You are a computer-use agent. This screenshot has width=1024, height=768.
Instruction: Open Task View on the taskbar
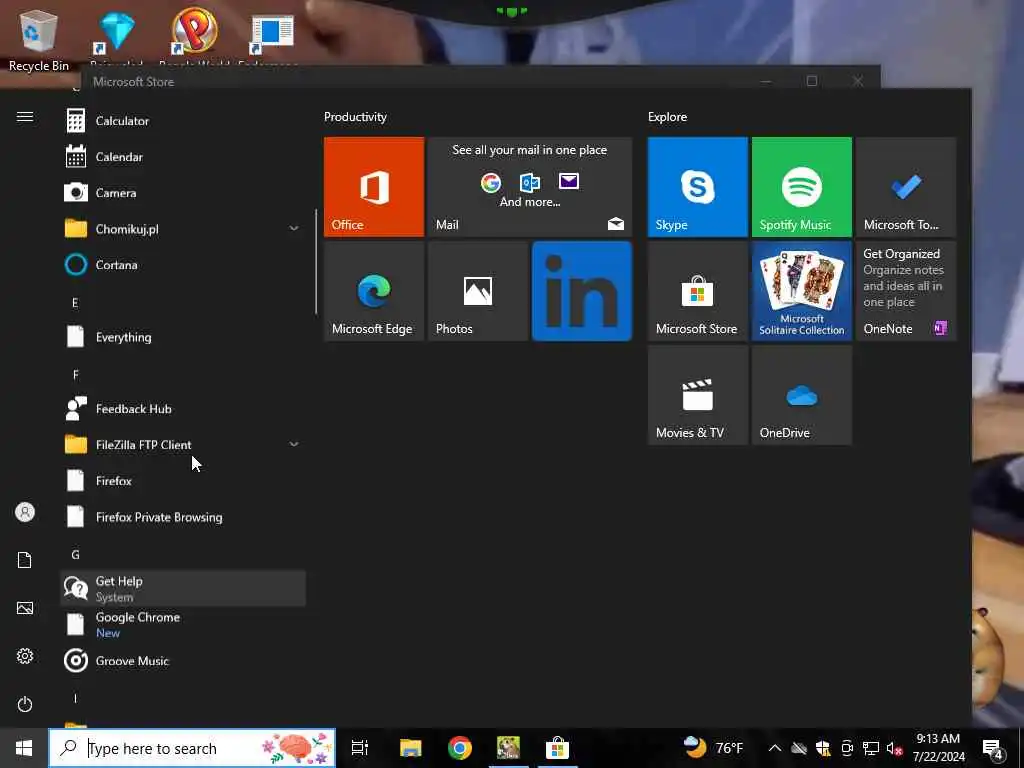(360, 748)
